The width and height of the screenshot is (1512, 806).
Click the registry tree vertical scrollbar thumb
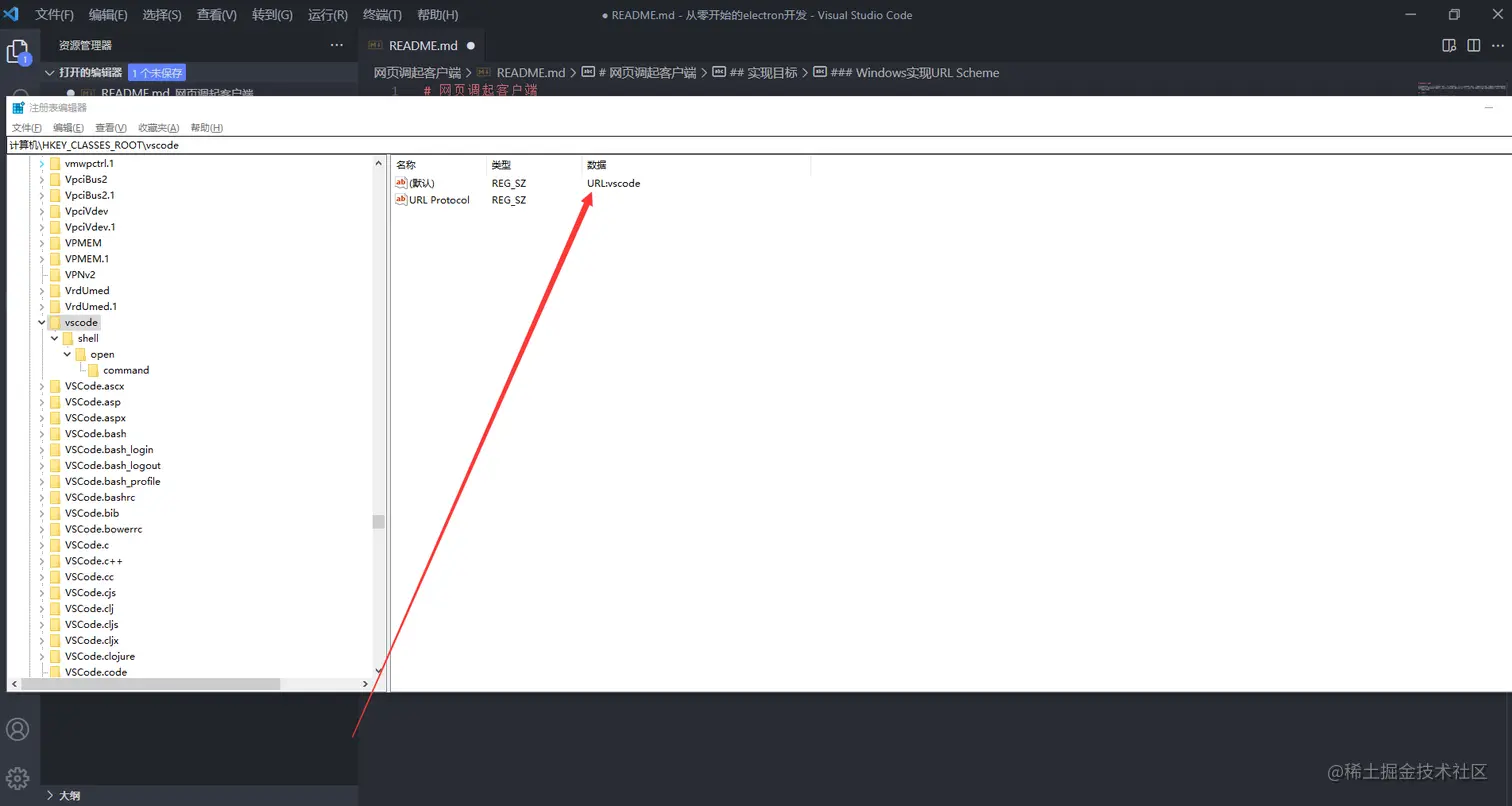tap(378, 522)
